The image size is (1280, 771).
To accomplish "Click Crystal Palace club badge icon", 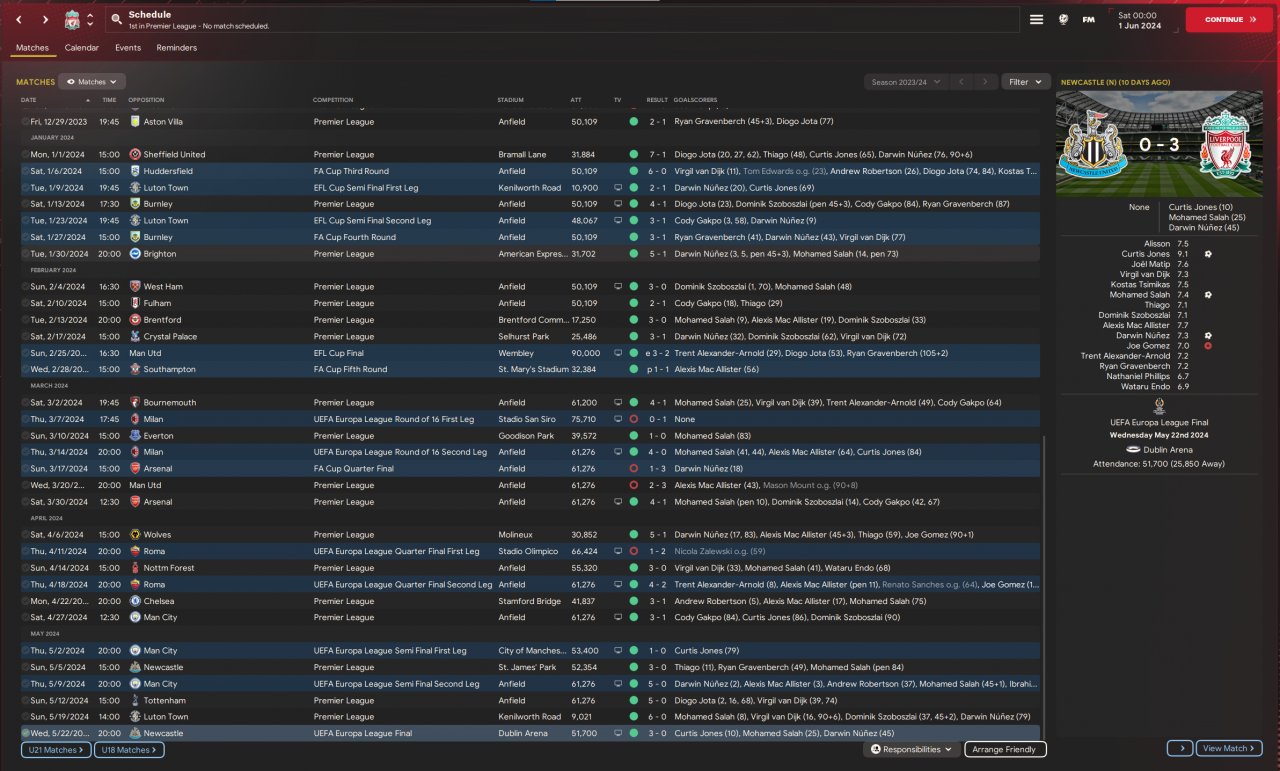I will click(135, 337).
